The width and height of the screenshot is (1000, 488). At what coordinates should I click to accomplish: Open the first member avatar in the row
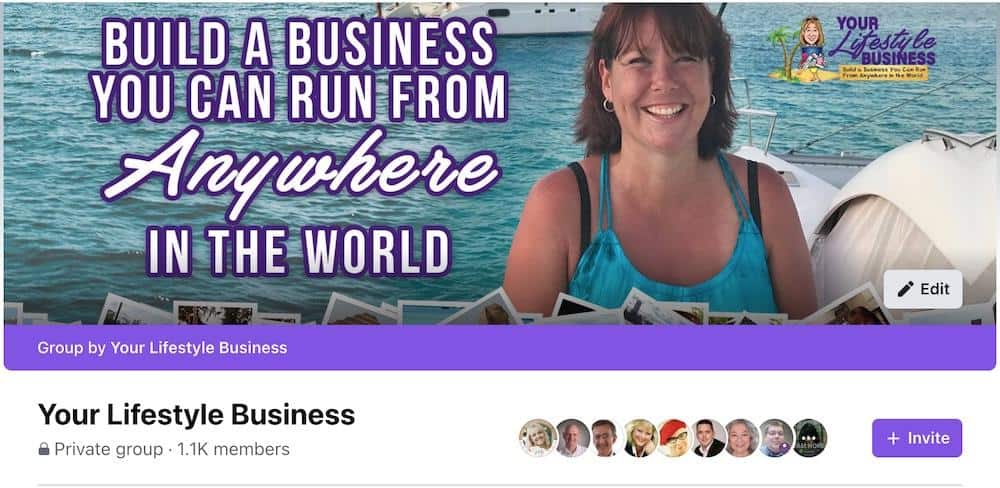click(x=538, y=438)
